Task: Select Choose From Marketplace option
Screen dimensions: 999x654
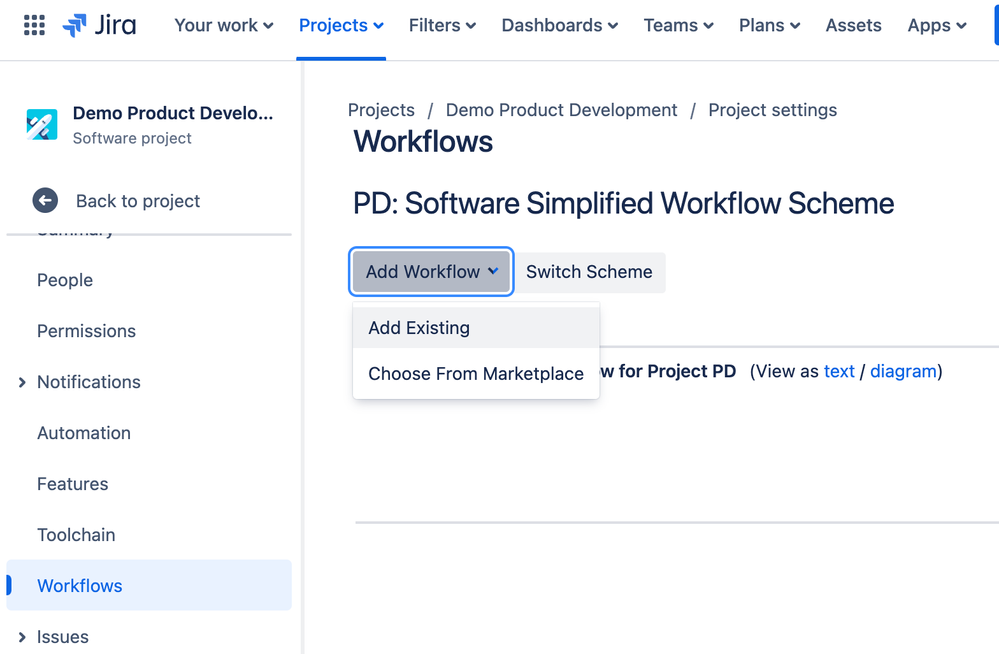Action: pos(476,374)
